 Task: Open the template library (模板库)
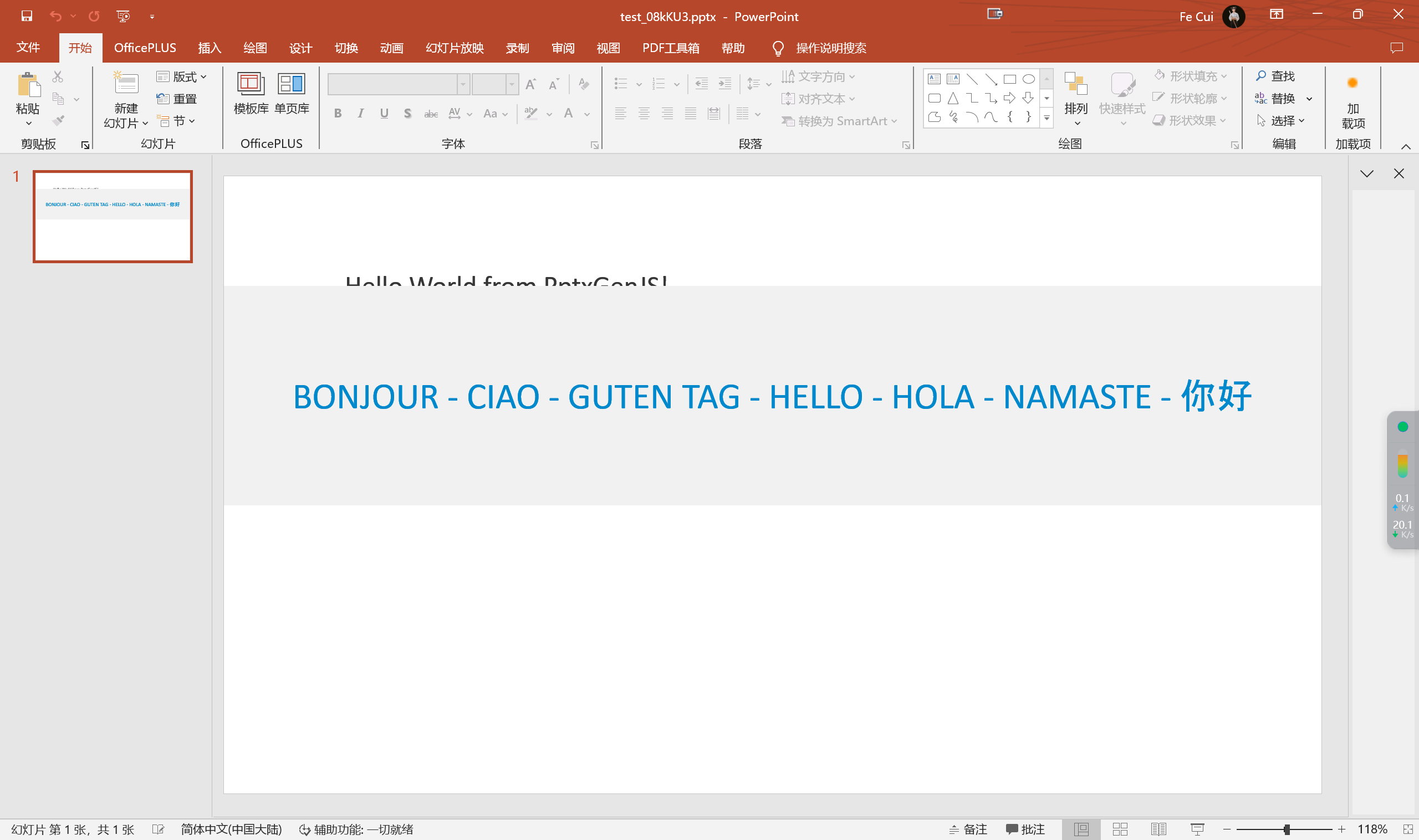point(251,85)
